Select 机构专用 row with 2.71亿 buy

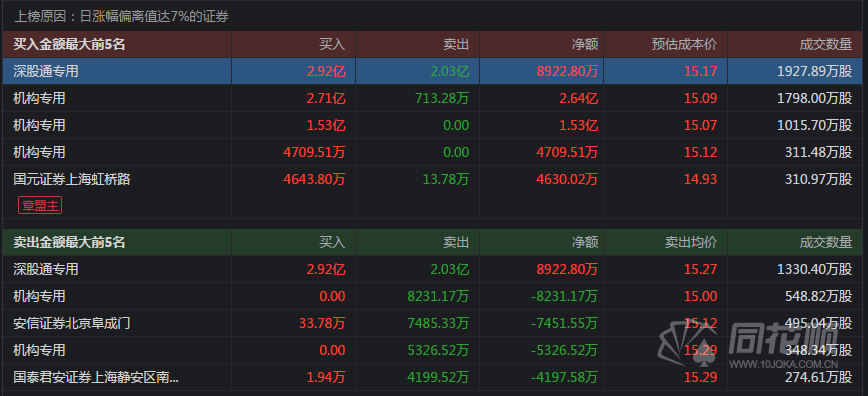(434, 98)
